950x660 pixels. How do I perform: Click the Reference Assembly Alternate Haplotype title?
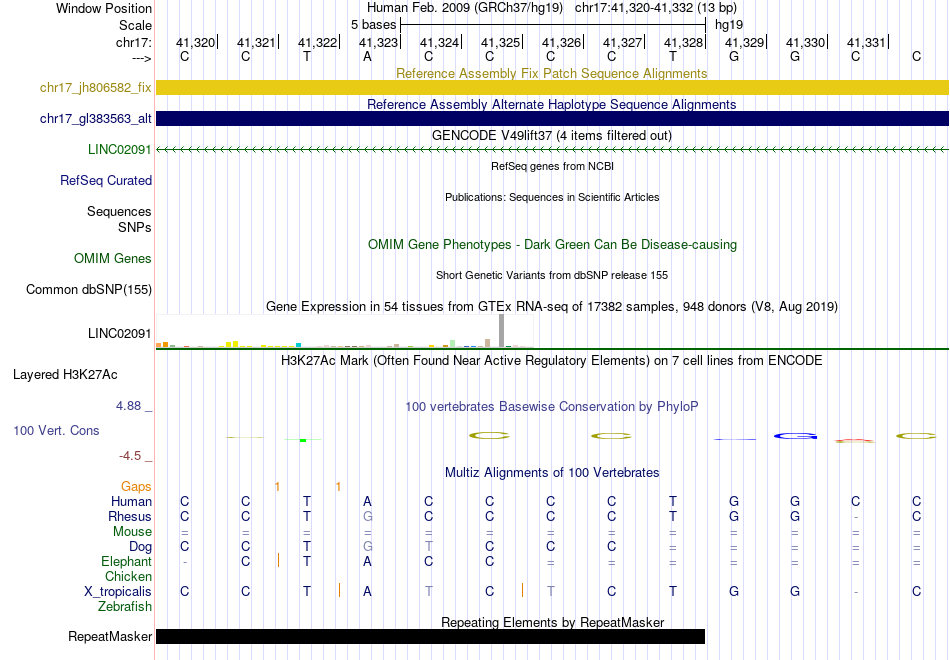[x=552, y=104]
